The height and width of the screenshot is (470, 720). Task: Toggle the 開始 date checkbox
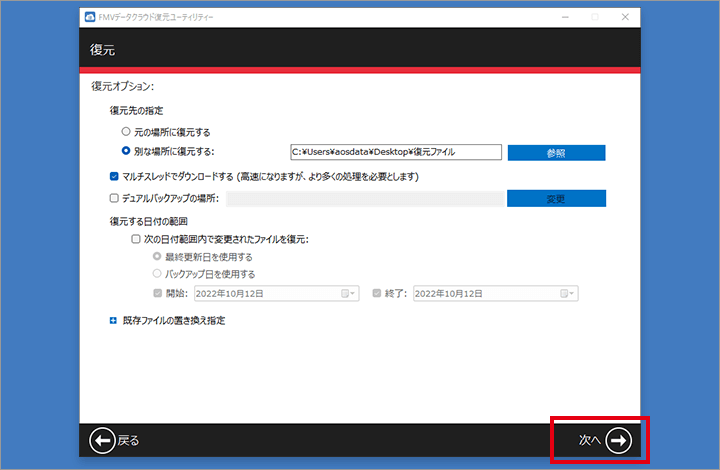coord(157,294)
